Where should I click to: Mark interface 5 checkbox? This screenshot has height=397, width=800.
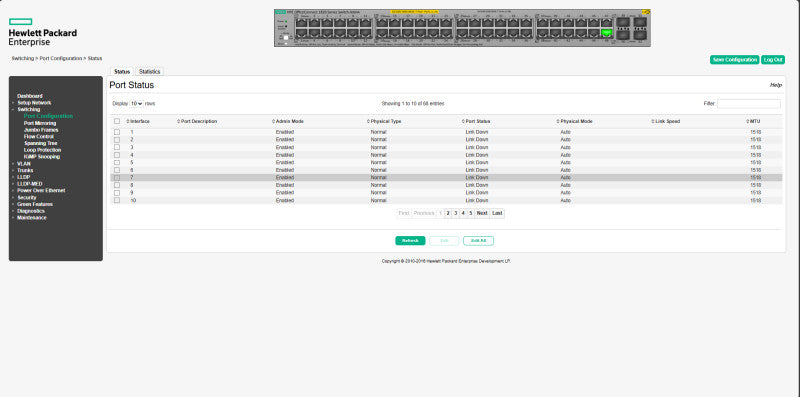pos(117,162)
